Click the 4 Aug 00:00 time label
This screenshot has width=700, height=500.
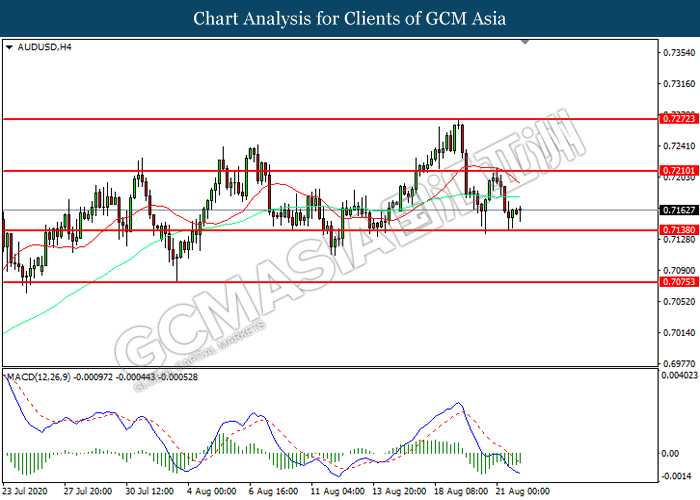pyautogui.click(x=211, y=492)
